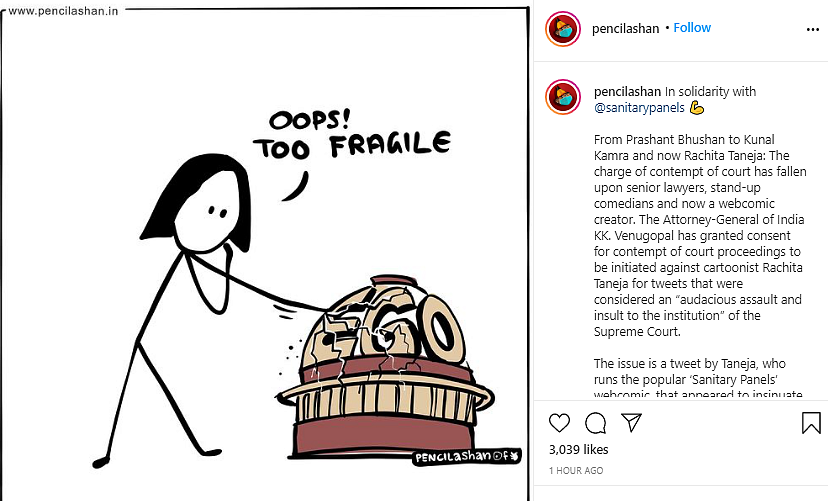Viewport: 828px width, 501px height.
Task: Open the @sanitarypanels mention link
Action: point(639,108)
